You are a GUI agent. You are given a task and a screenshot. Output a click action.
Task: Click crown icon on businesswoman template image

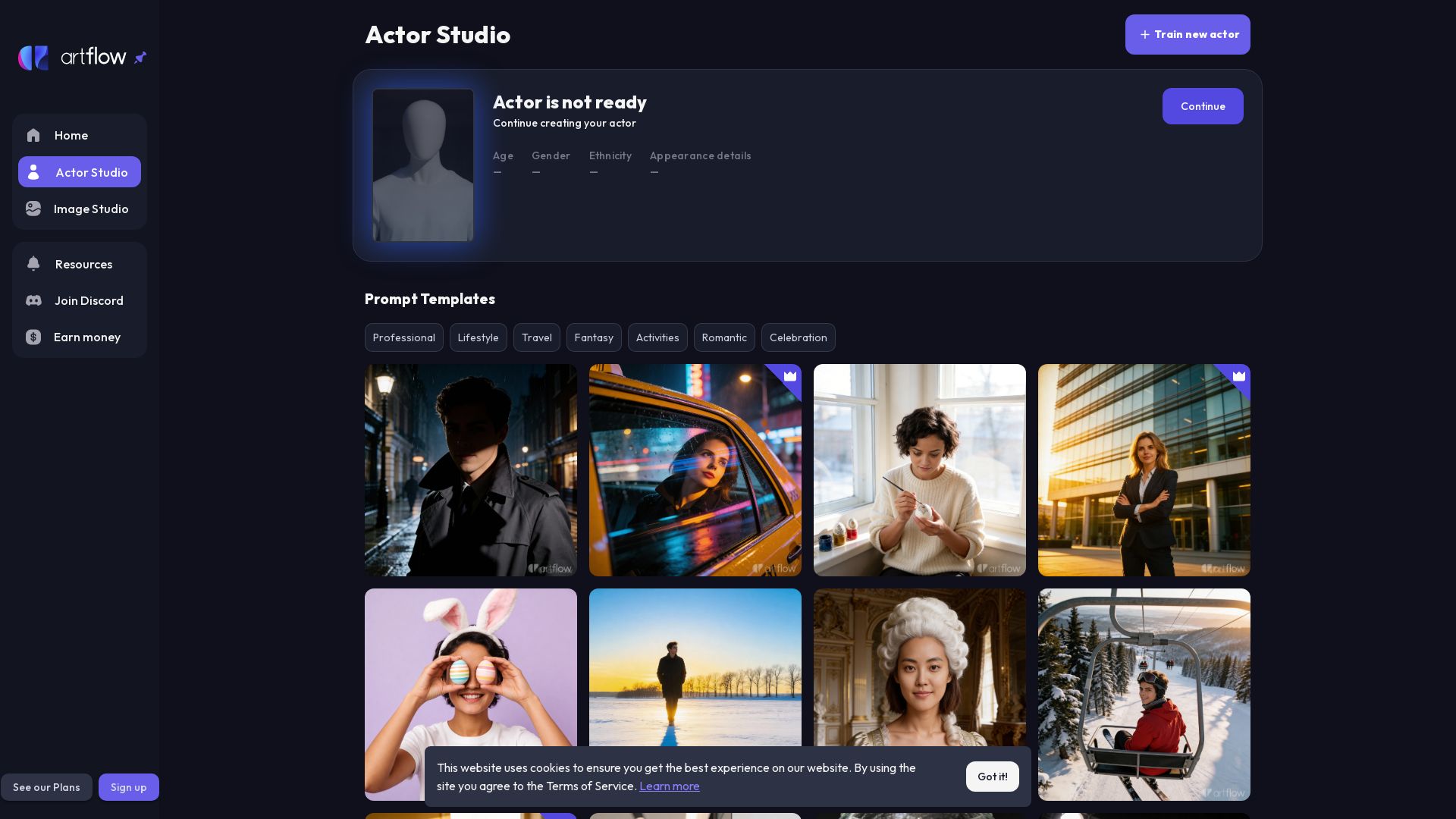(x=1239, y=376)
